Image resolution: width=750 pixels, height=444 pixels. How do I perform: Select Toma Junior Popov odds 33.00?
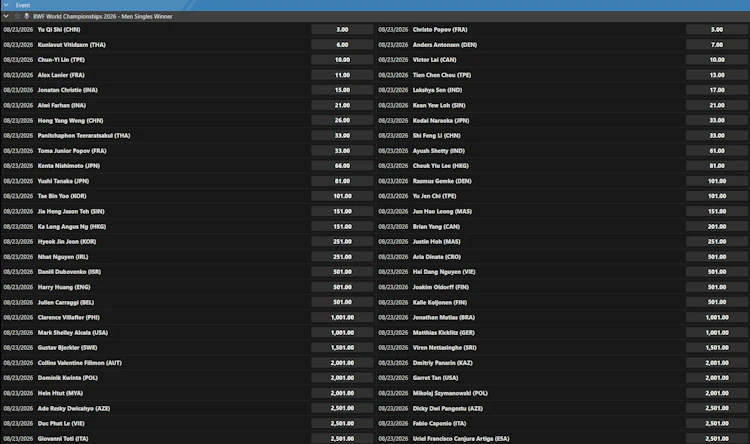(342, 151)
